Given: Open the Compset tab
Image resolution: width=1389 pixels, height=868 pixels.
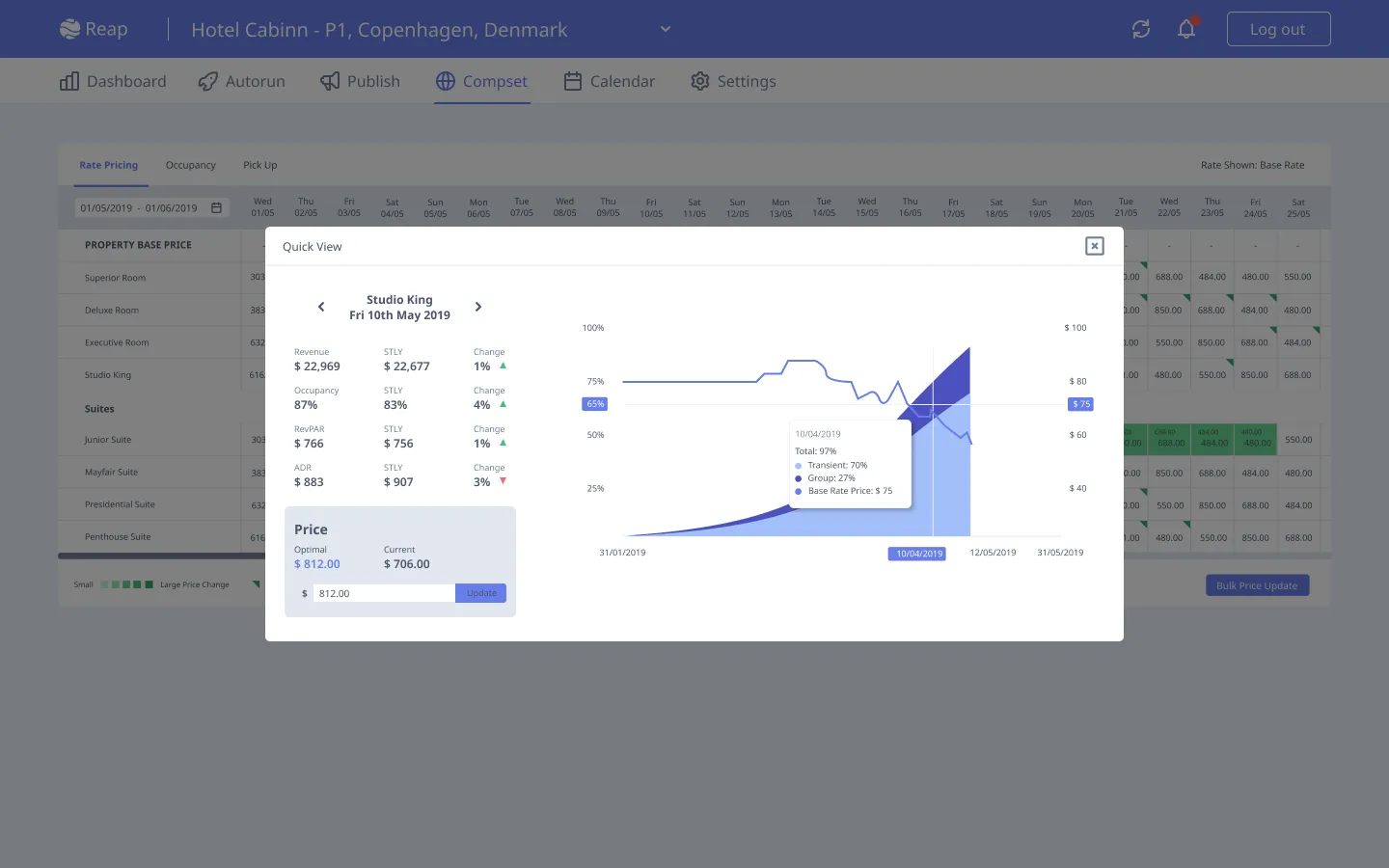Looking at the screenshot, I should point(481,82).
